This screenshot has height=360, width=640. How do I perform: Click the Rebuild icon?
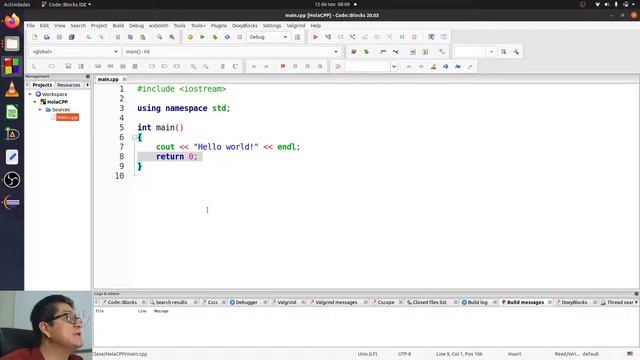tap(227, 37)
